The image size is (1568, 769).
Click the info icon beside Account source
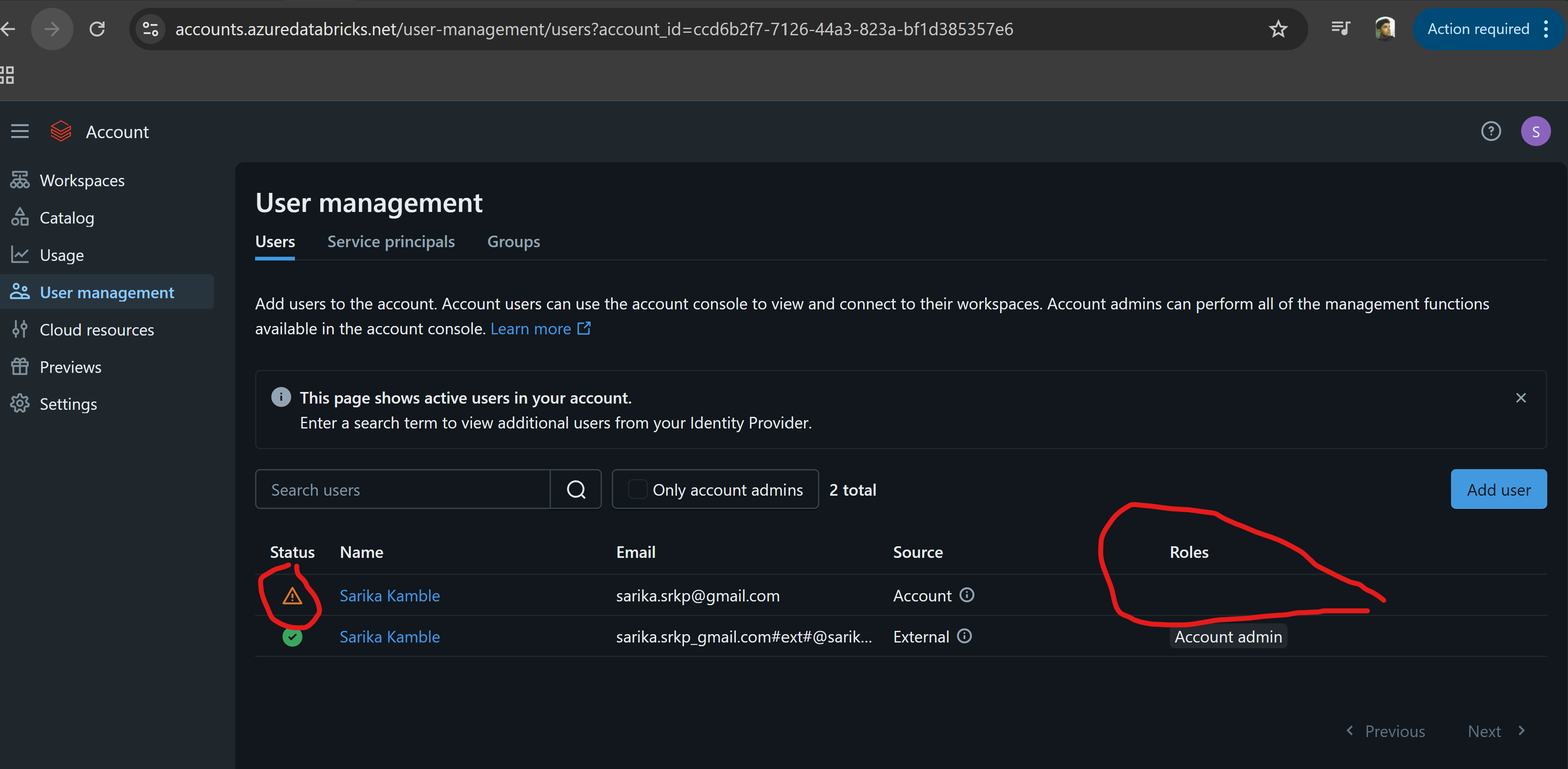[x=967, y=595]
